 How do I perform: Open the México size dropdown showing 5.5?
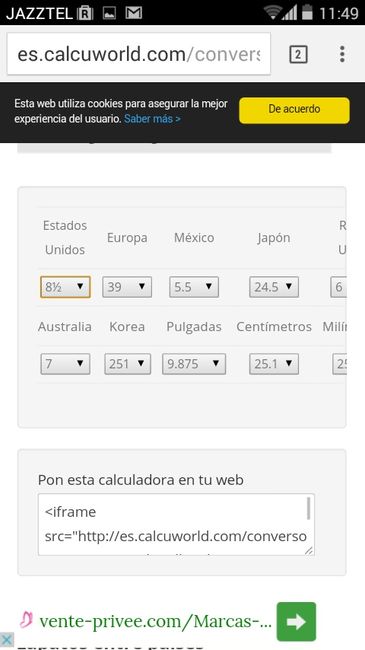click(194, 287)
